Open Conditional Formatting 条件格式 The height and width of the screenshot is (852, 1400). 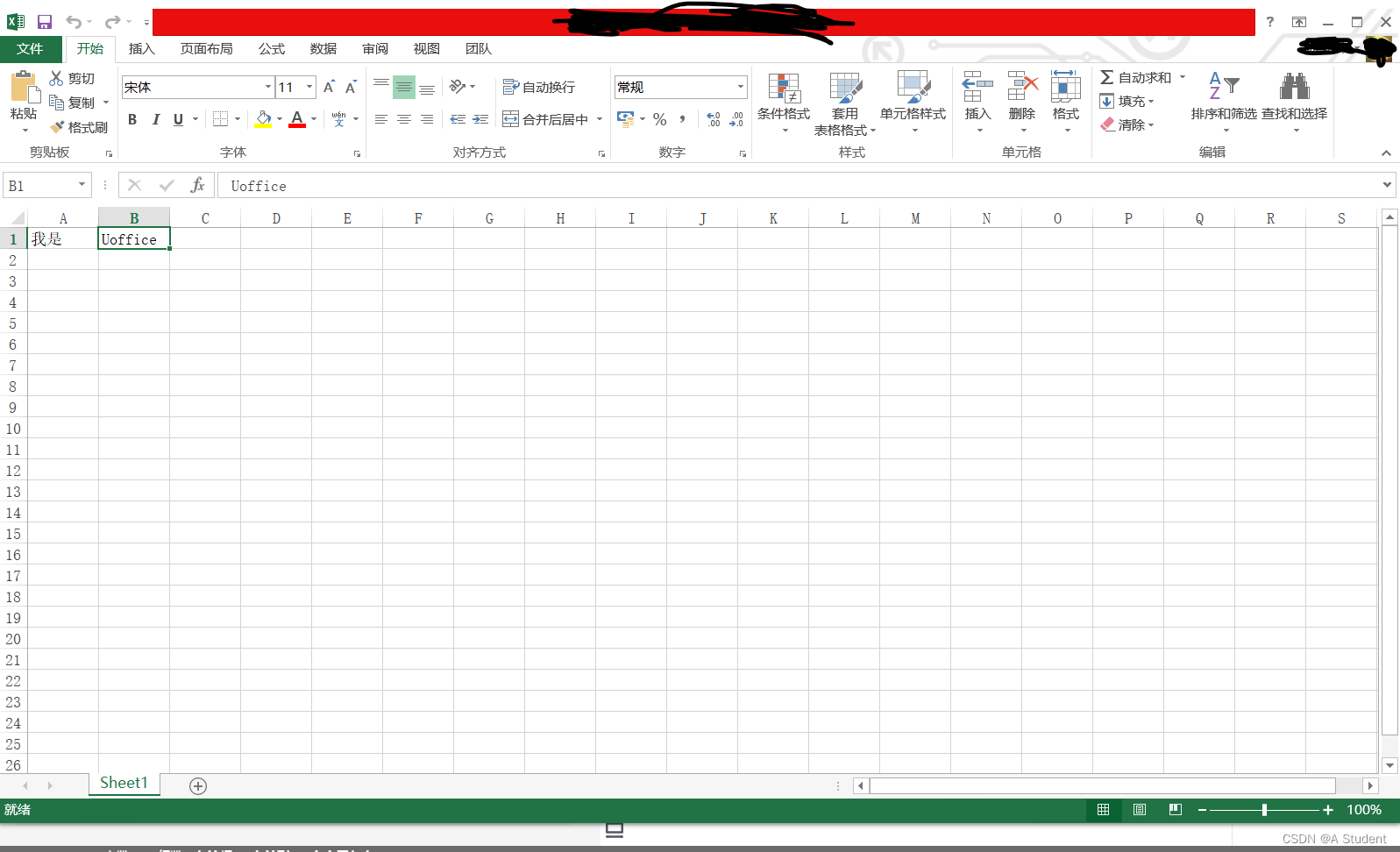pos(784,103)
